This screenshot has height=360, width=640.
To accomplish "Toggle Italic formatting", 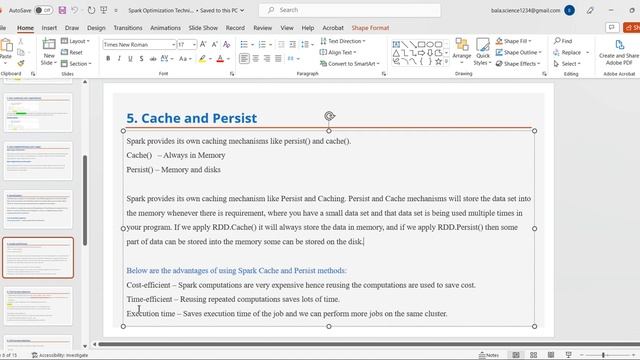I will tap(119, 59).
